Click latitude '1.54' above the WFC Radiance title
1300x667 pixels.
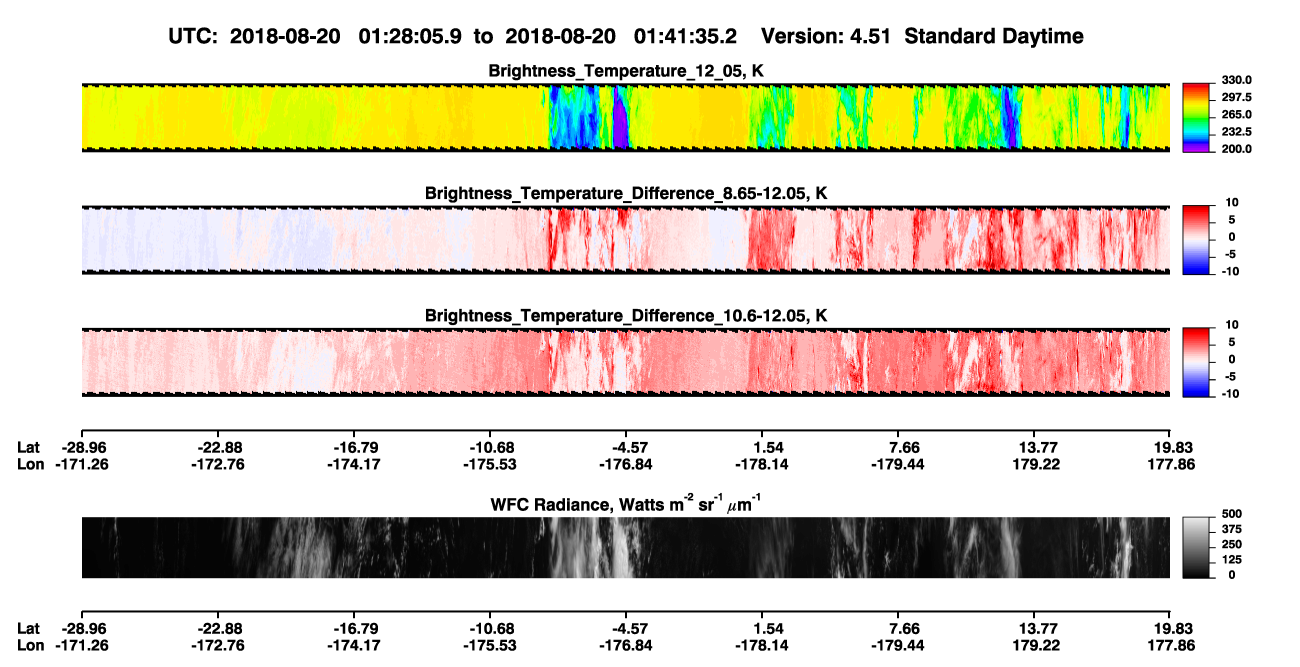pos(762,448)
